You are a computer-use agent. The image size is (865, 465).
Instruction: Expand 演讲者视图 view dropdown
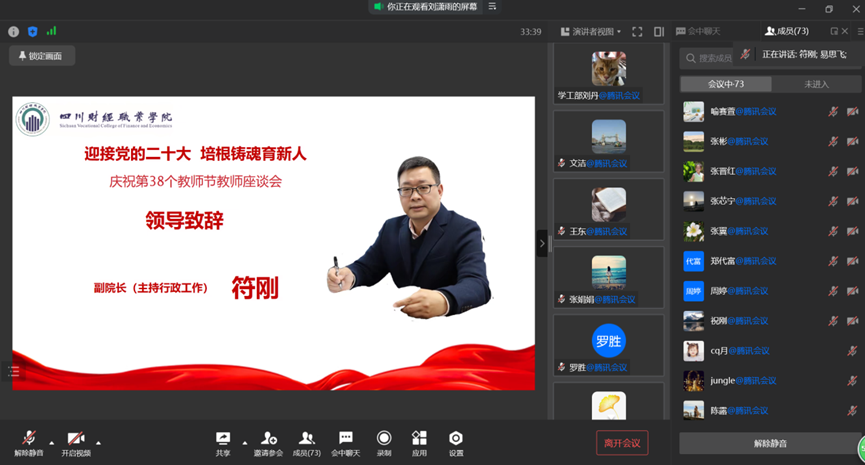coord(591,32)
